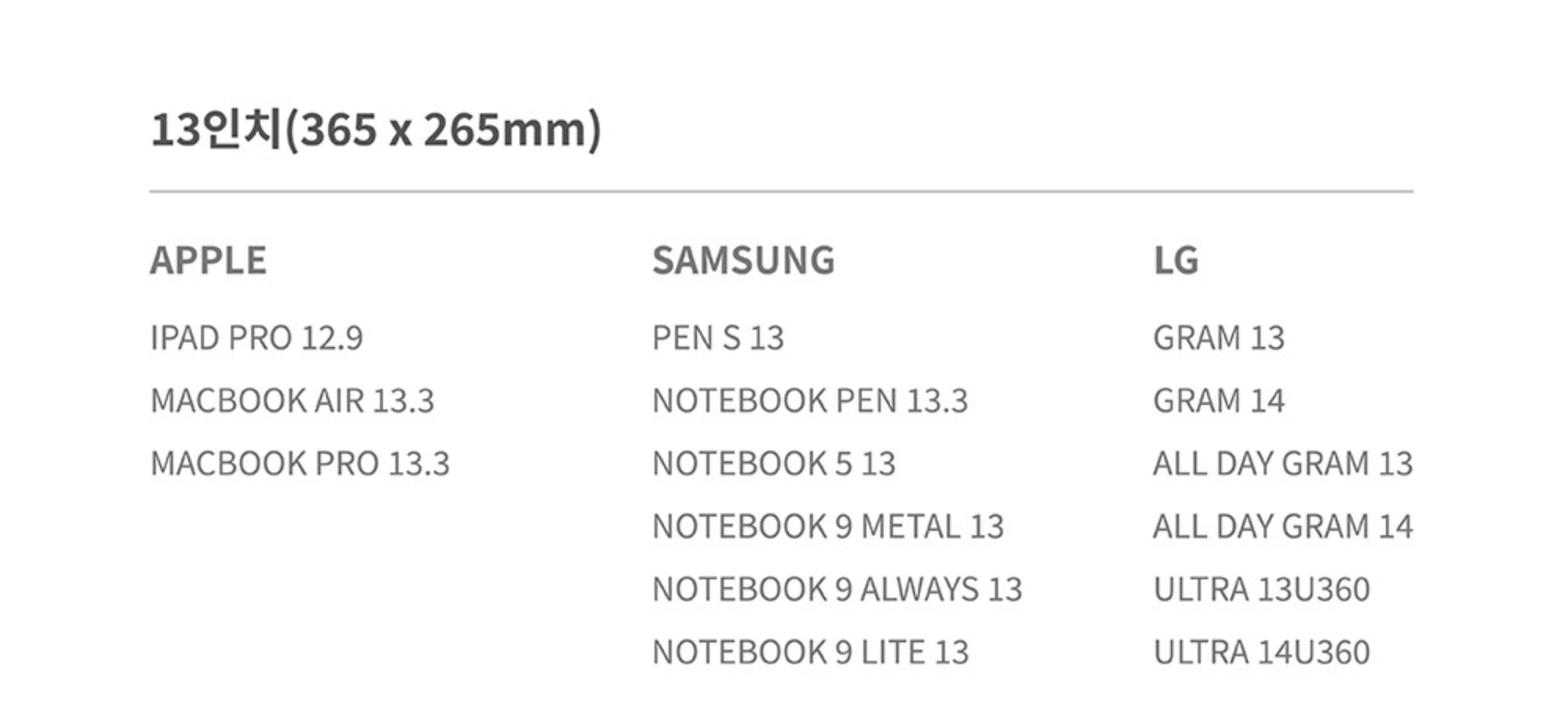Select NOTEBOOK 9 ALWAYS 13
The height and width of the screenshot is (719, 1568).
837,589
